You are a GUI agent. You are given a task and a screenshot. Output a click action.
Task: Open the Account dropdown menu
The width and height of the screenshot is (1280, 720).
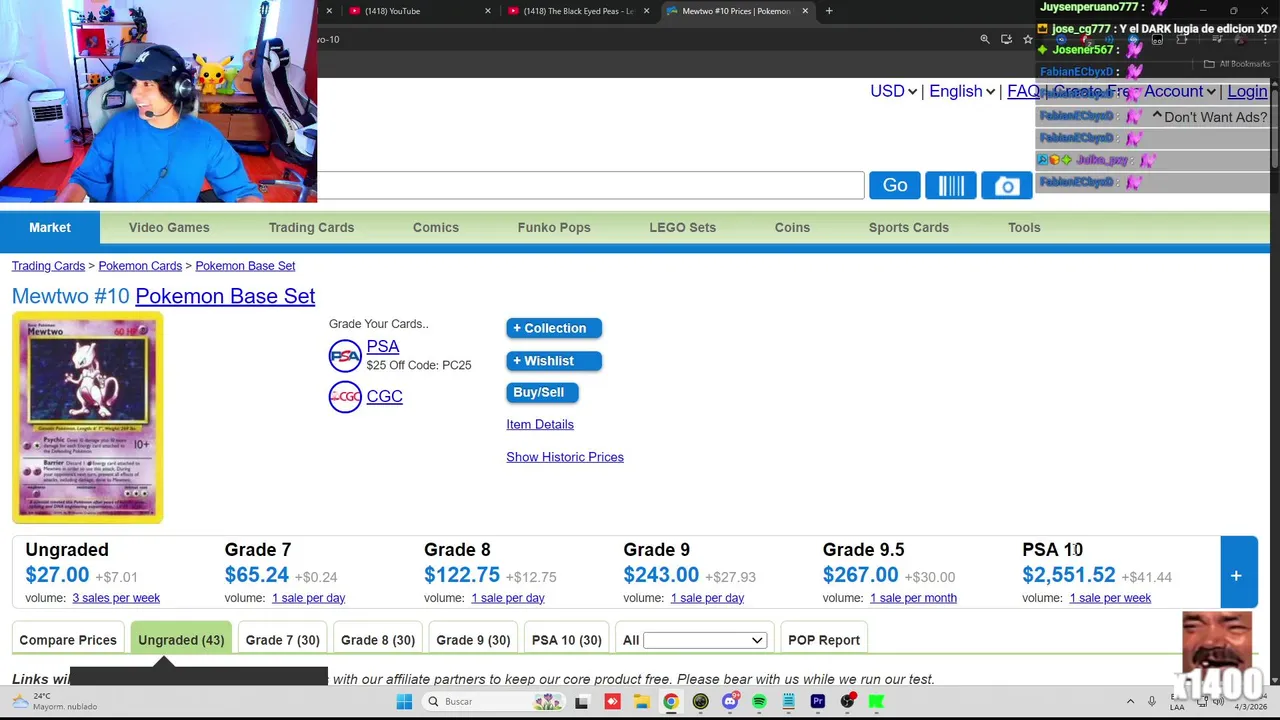click(x=1180, y=91)
